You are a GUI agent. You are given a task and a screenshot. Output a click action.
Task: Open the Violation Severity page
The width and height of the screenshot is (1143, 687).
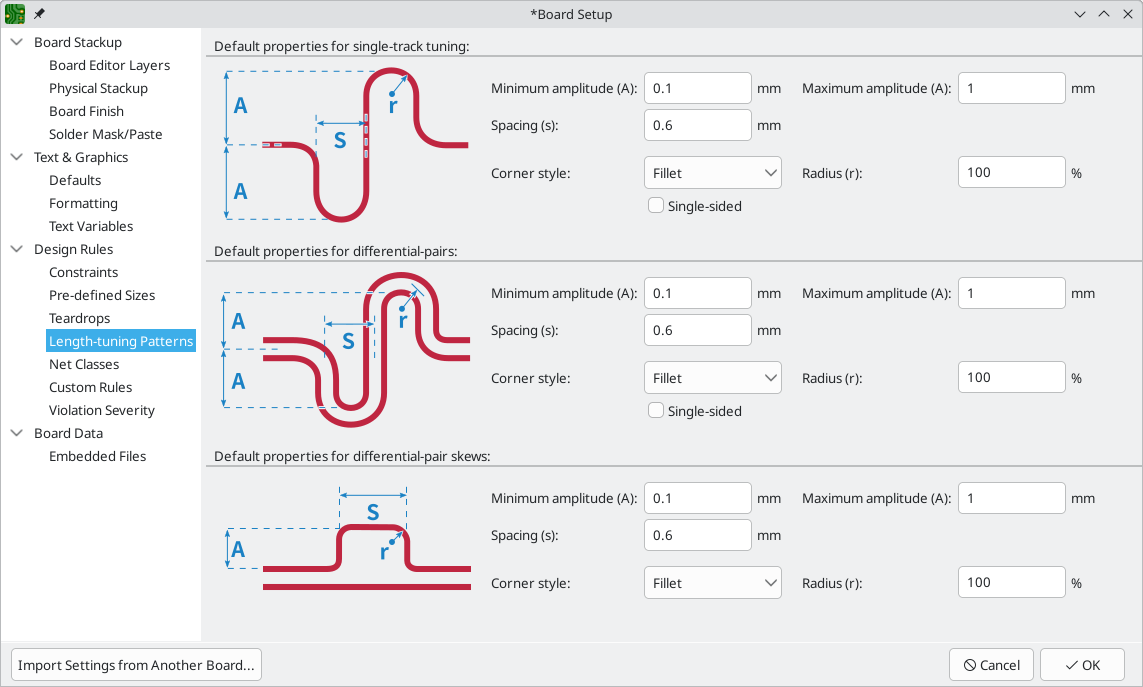click(x=101, y=410)
